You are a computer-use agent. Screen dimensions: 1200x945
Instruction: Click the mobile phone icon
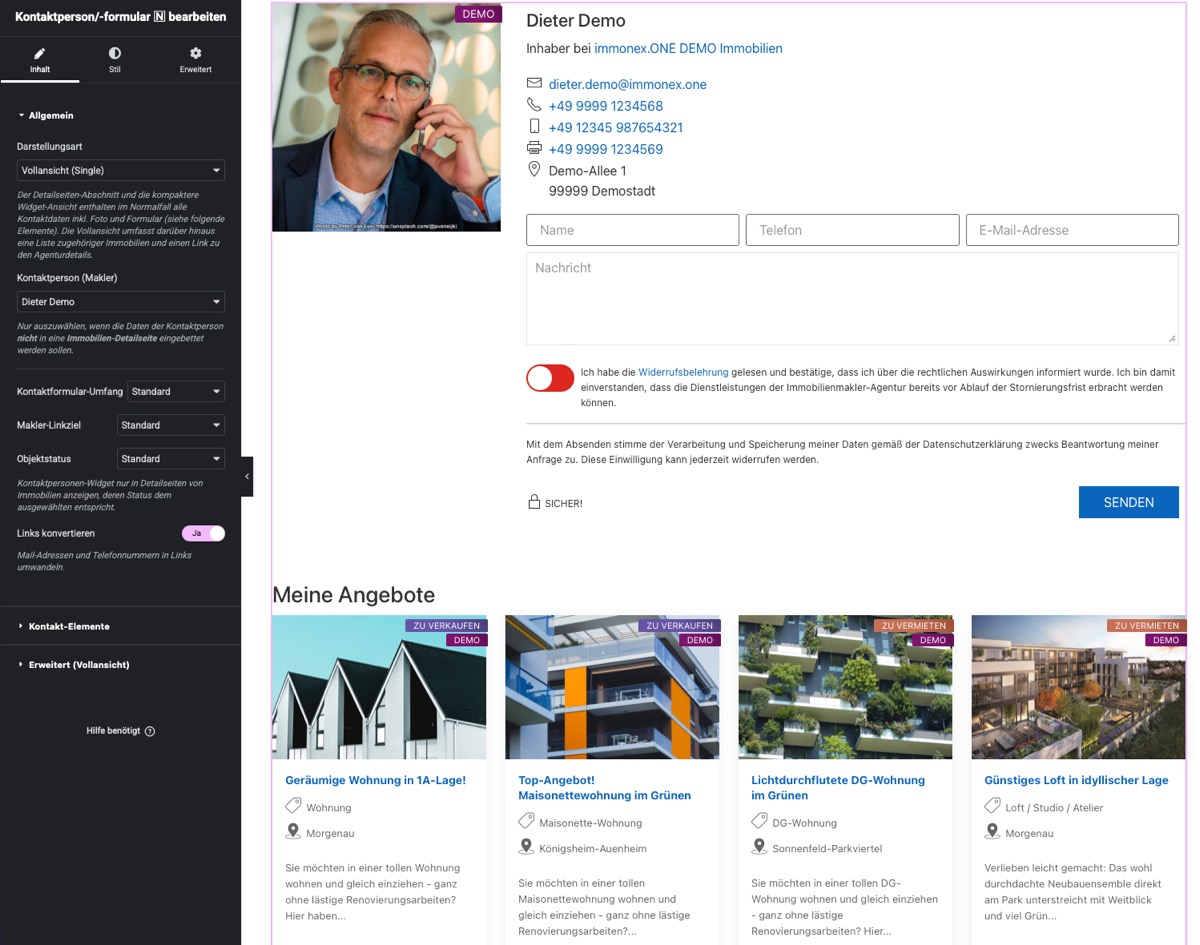(534, 126)
